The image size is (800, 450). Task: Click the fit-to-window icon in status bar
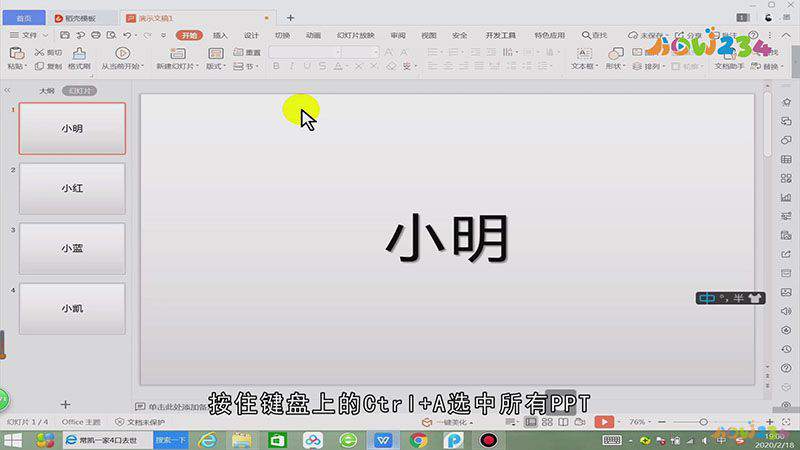point(786,422)
